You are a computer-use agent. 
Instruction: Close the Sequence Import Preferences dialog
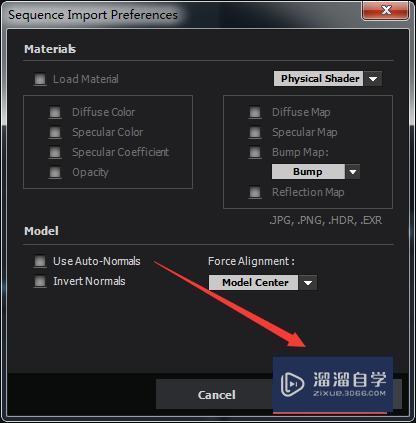tap(386, 11)
